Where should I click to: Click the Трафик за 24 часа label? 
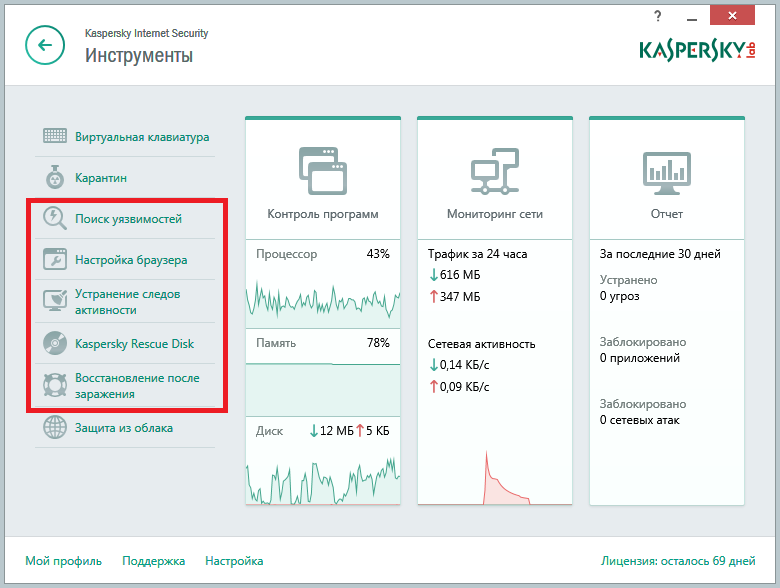click(x=478, y=254)
